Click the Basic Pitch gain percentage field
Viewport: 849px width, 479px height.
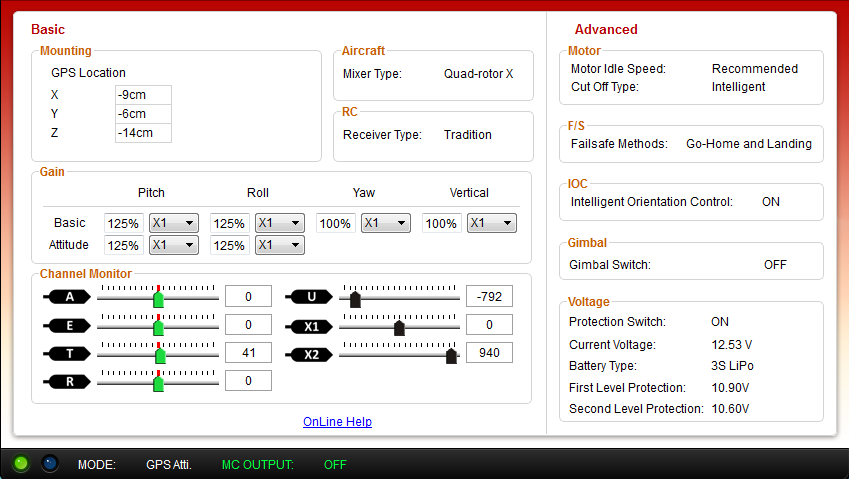123,224
